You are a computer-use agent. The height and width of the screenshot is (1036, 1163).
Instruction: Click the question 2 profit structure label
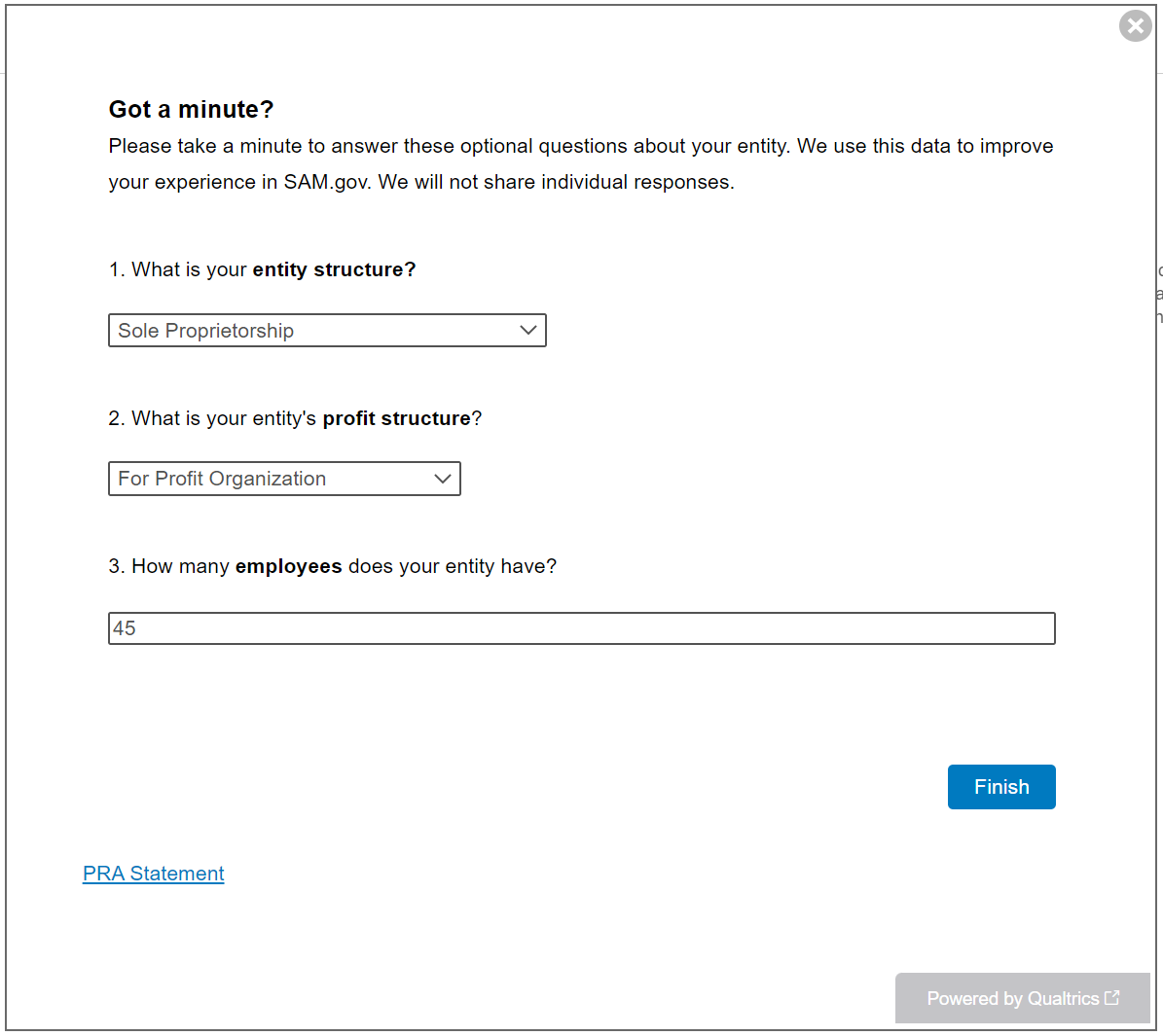295,418
